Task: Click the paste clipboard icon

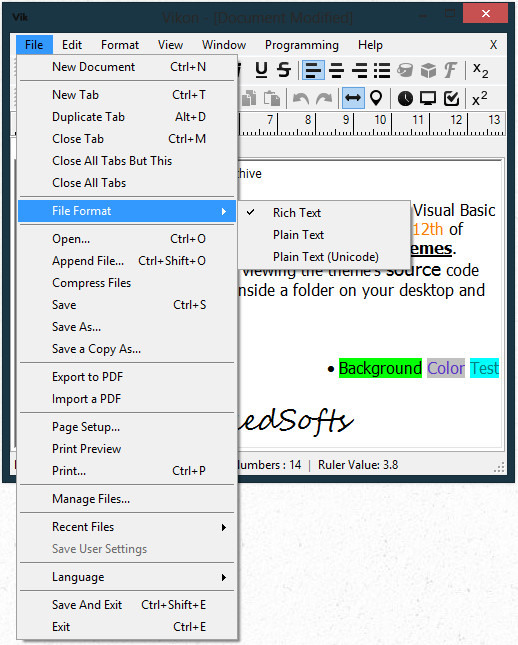Action: [272, 98]
